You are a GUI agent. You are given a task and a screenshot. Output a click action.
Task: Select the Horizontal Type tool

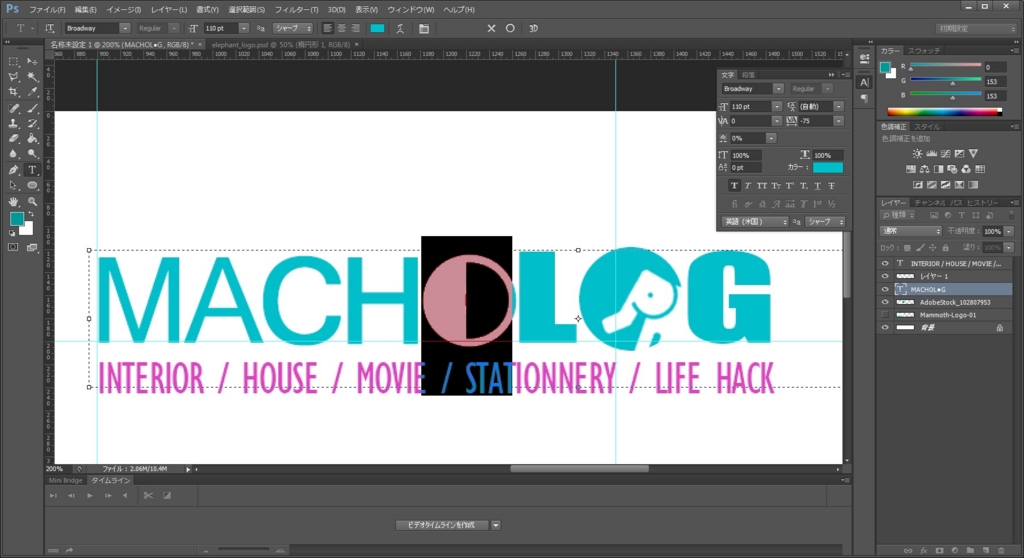coord(32,170)
